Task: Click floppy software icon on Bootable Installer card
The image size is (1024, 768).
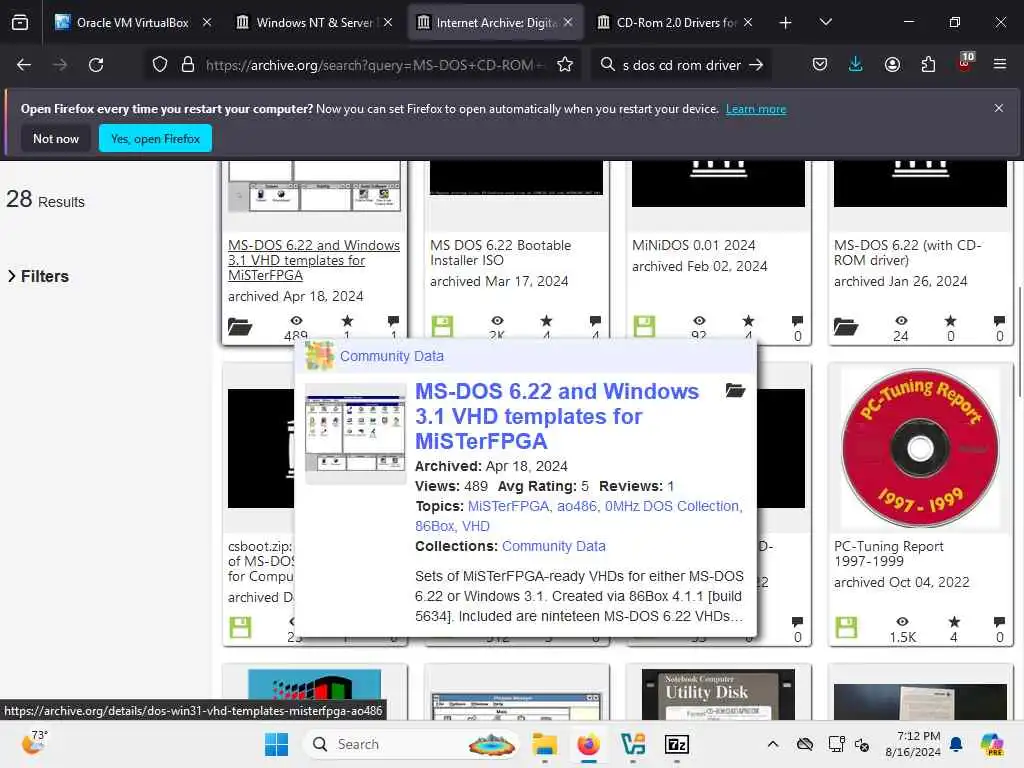Action: tap(442, 326)
